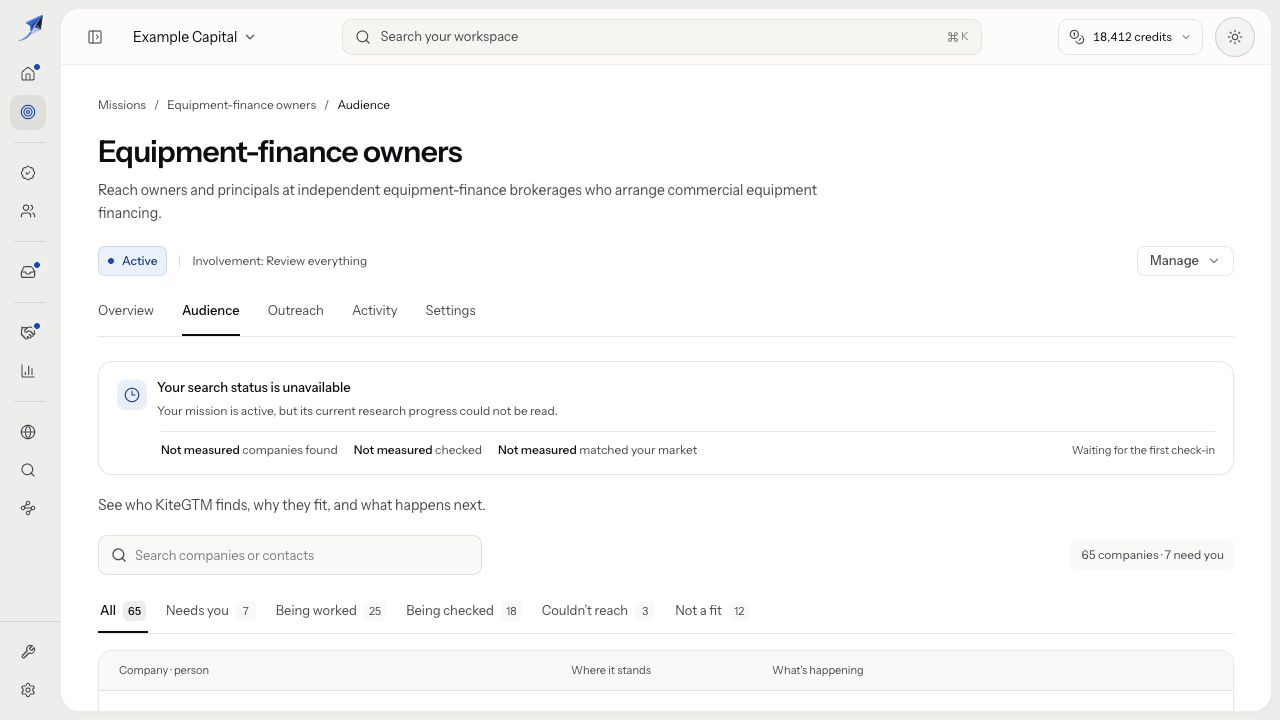
Task: Collapse the sidebar with the panel icon
Action: point(95,37)
